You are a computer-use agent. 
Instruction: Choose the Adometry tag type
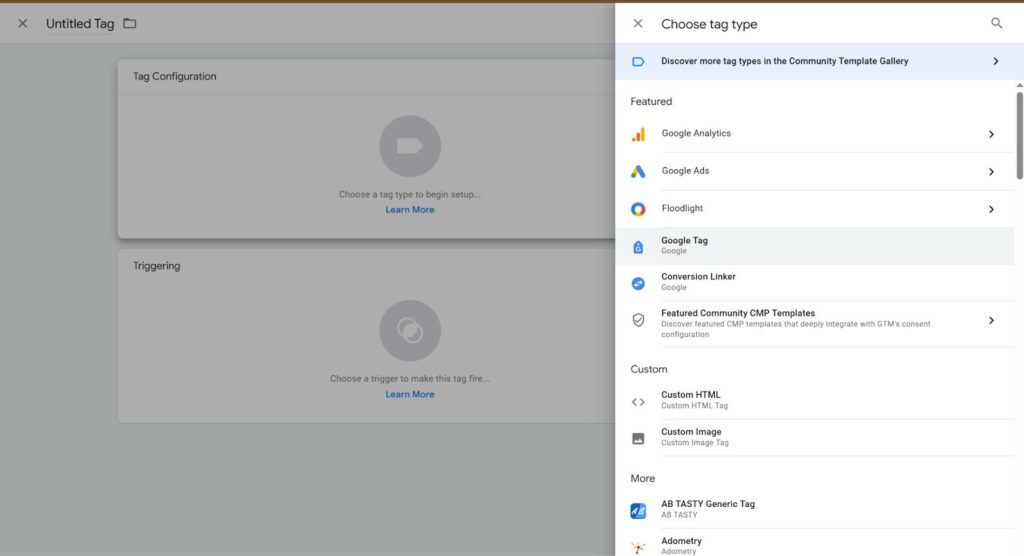pyautogui.click(x=815, y=544)
